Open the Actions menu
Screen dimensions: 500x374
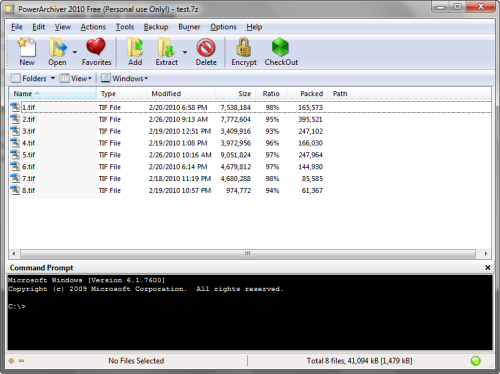pos(93,27)
